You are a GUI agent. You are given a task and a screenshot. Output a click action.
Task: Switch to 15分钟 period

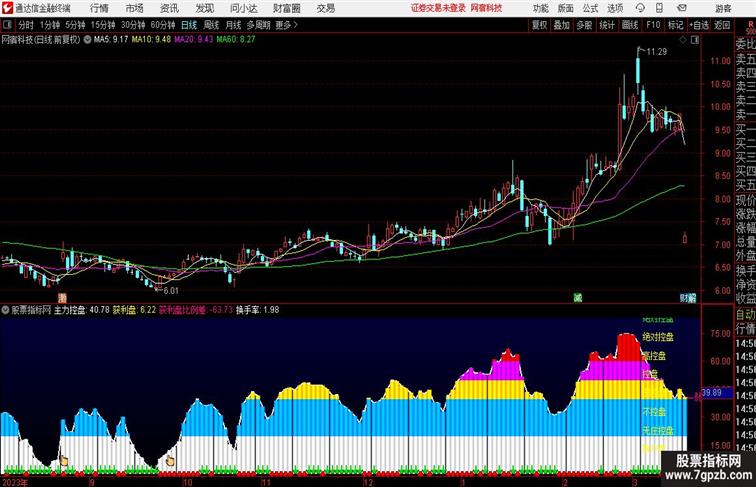point(103,25)
